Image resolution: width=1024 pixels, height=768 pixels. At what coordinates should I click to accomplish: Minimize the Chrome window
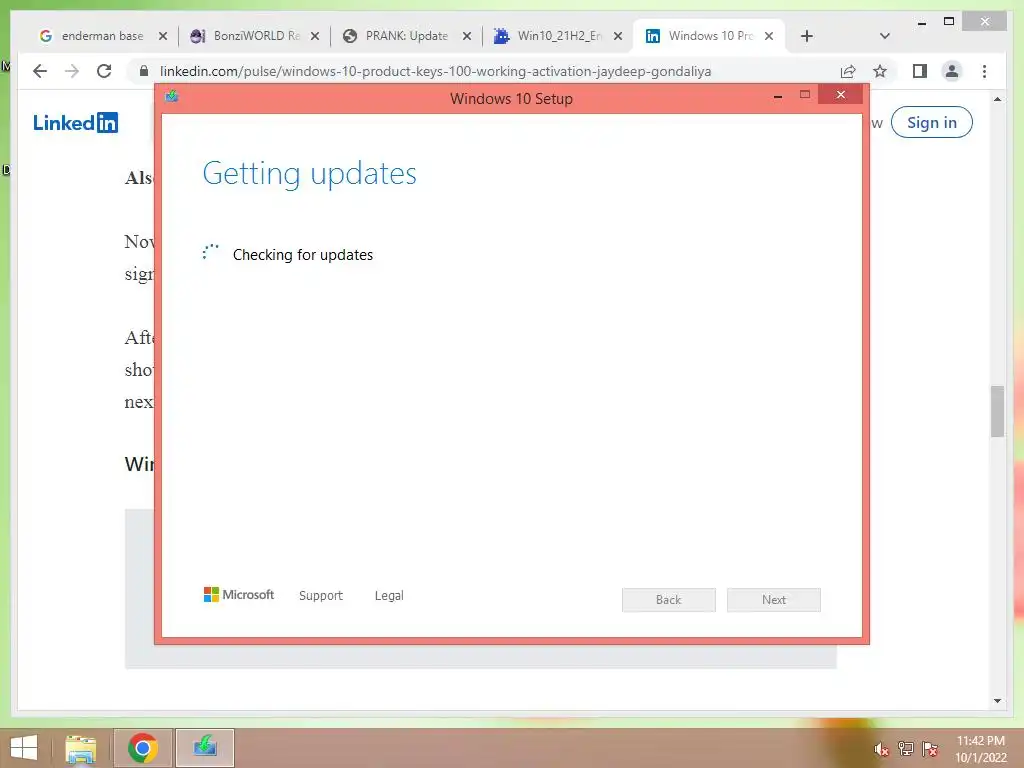coord(921,22)
